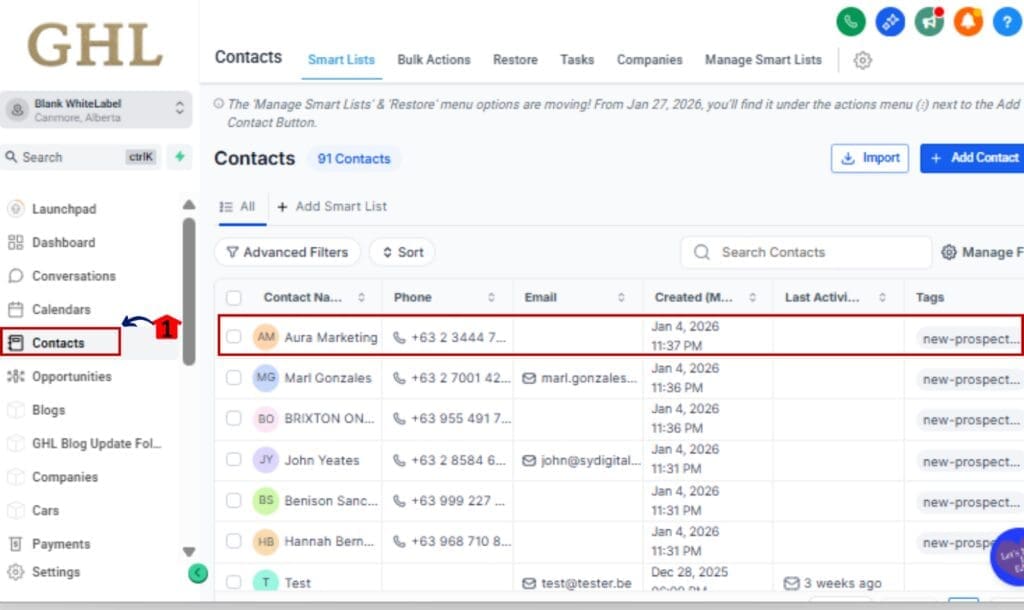Select the checkbox next to Aura Marketing
The height and width of the screenshot is (610, 1024).
click(233, 337)
